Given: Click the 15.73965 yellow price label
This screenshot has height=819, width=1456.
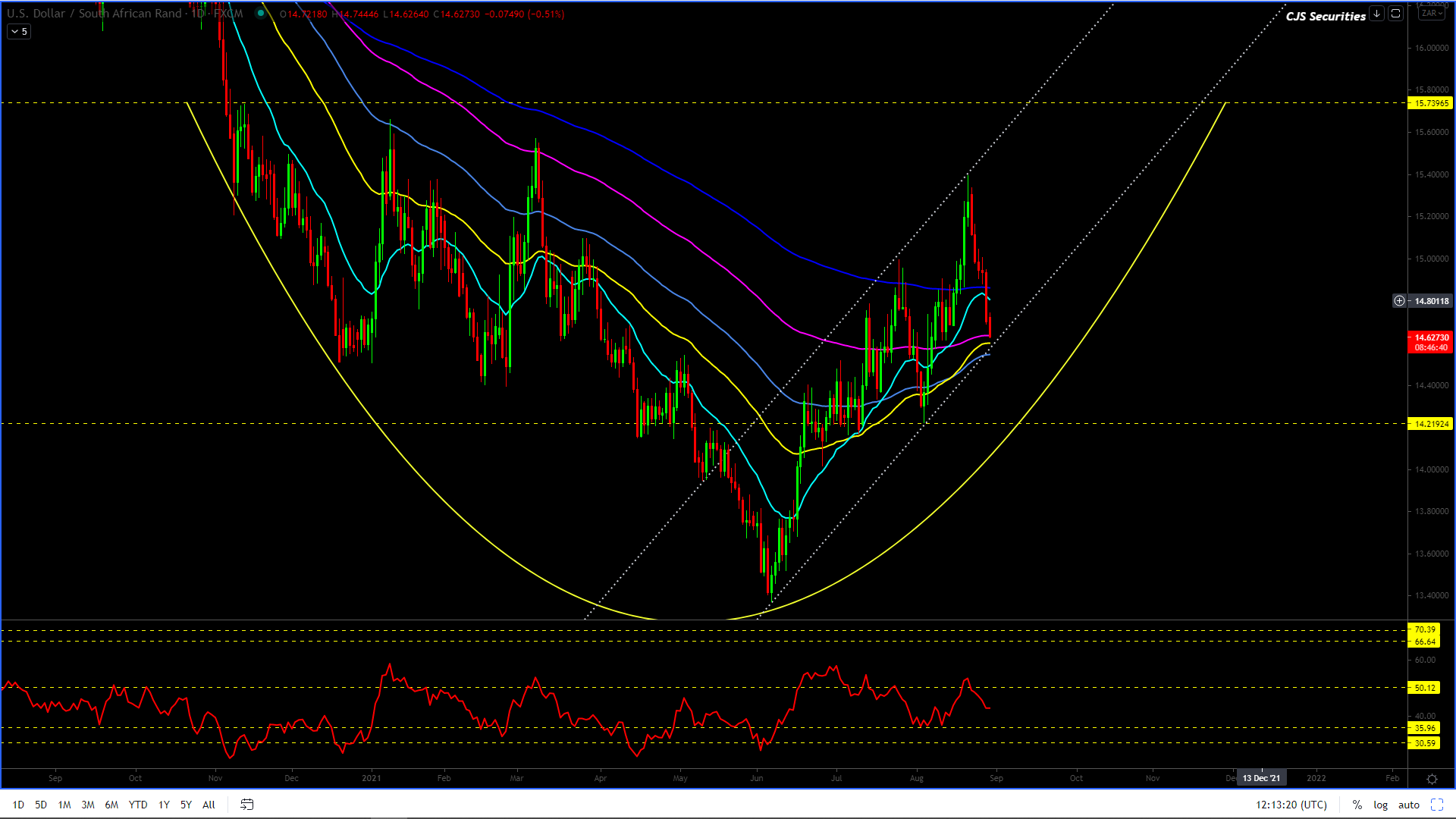Looking at the screenshot, I should [1430, 103].
